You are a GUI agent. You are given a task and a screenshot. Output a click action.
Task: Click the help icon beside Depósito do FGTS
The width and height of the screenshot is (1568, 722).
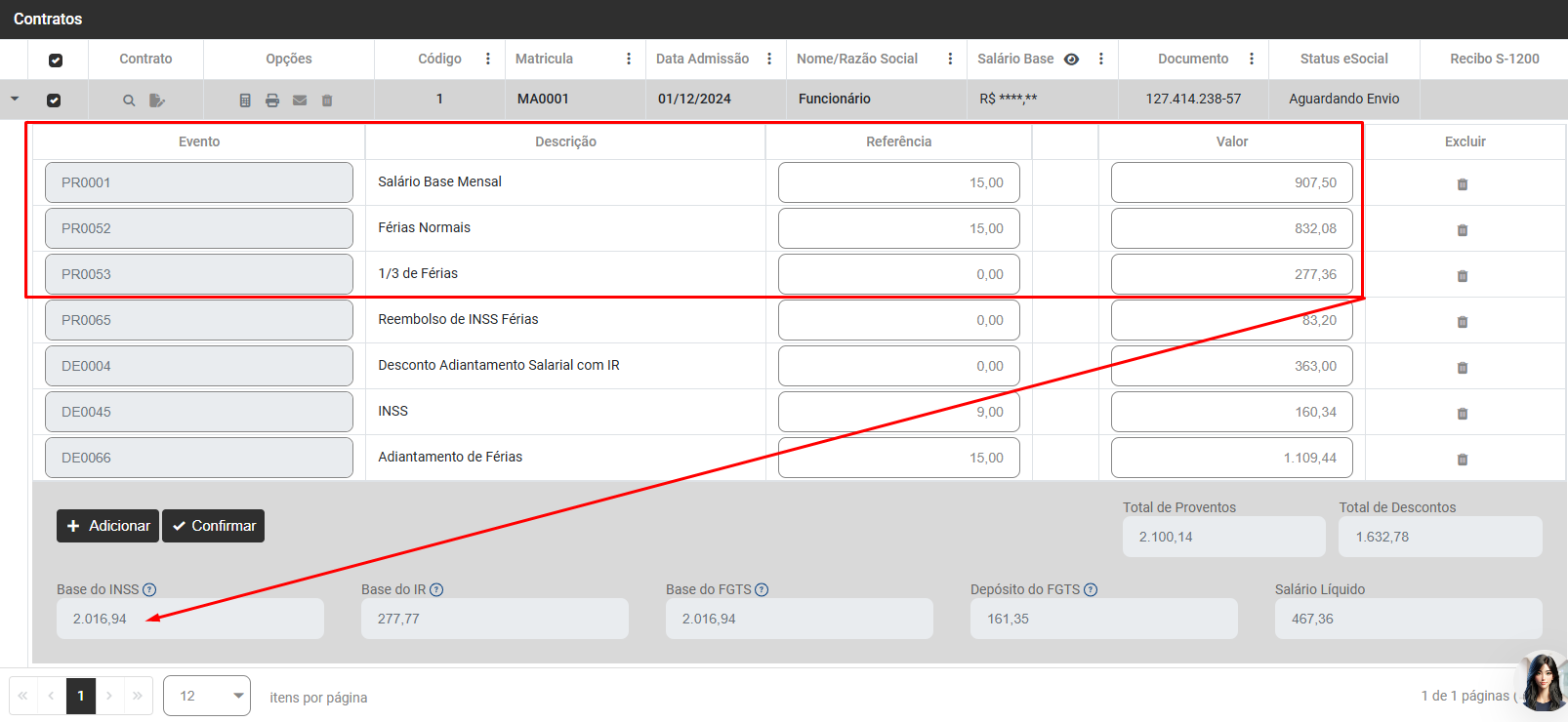click(x=1091, y=590)
